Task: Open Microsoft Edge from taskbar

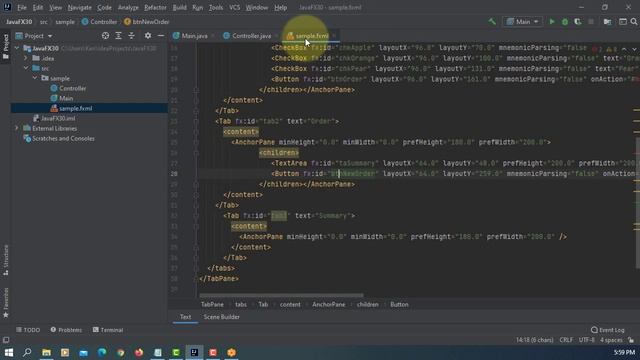Action: (102, 352)
